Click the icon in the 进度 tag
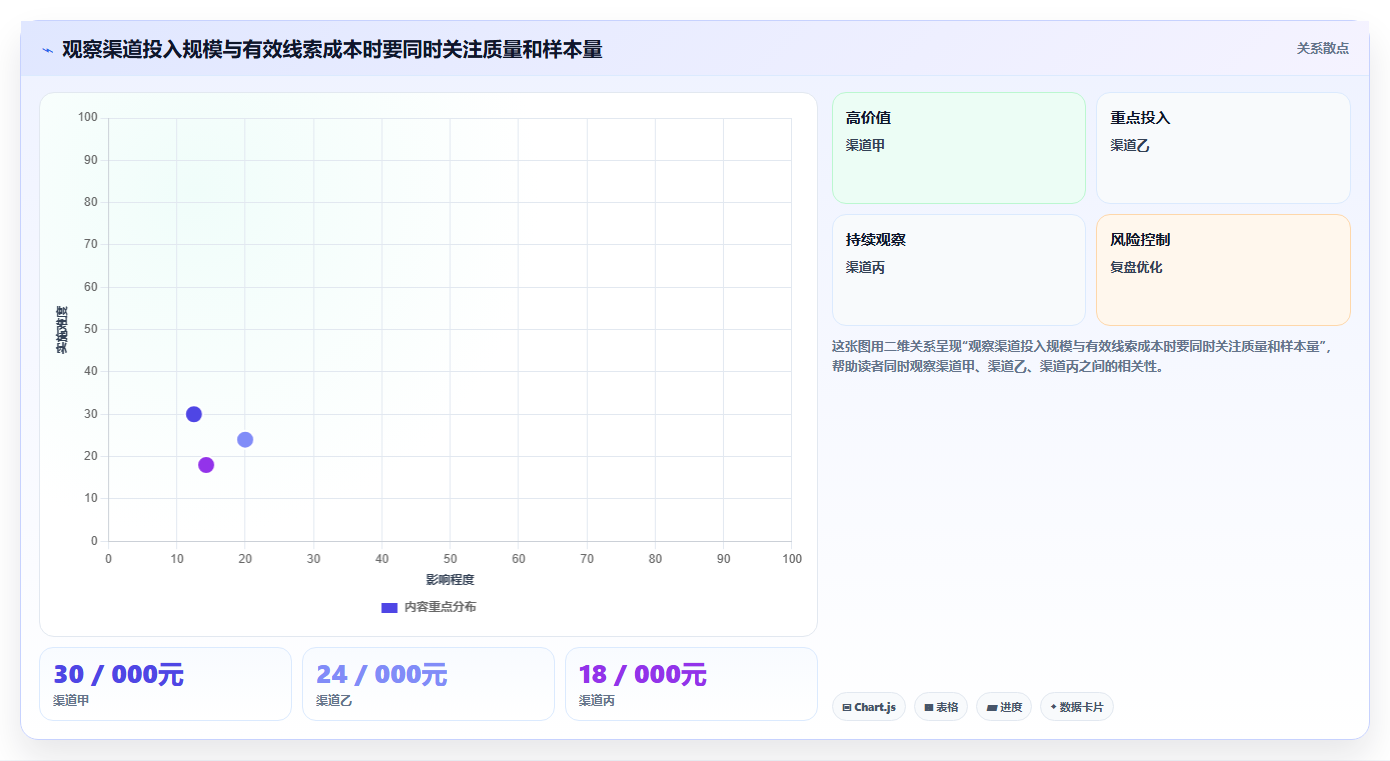This screenshot has height=761, width=1390. click(x=992, y=708)
